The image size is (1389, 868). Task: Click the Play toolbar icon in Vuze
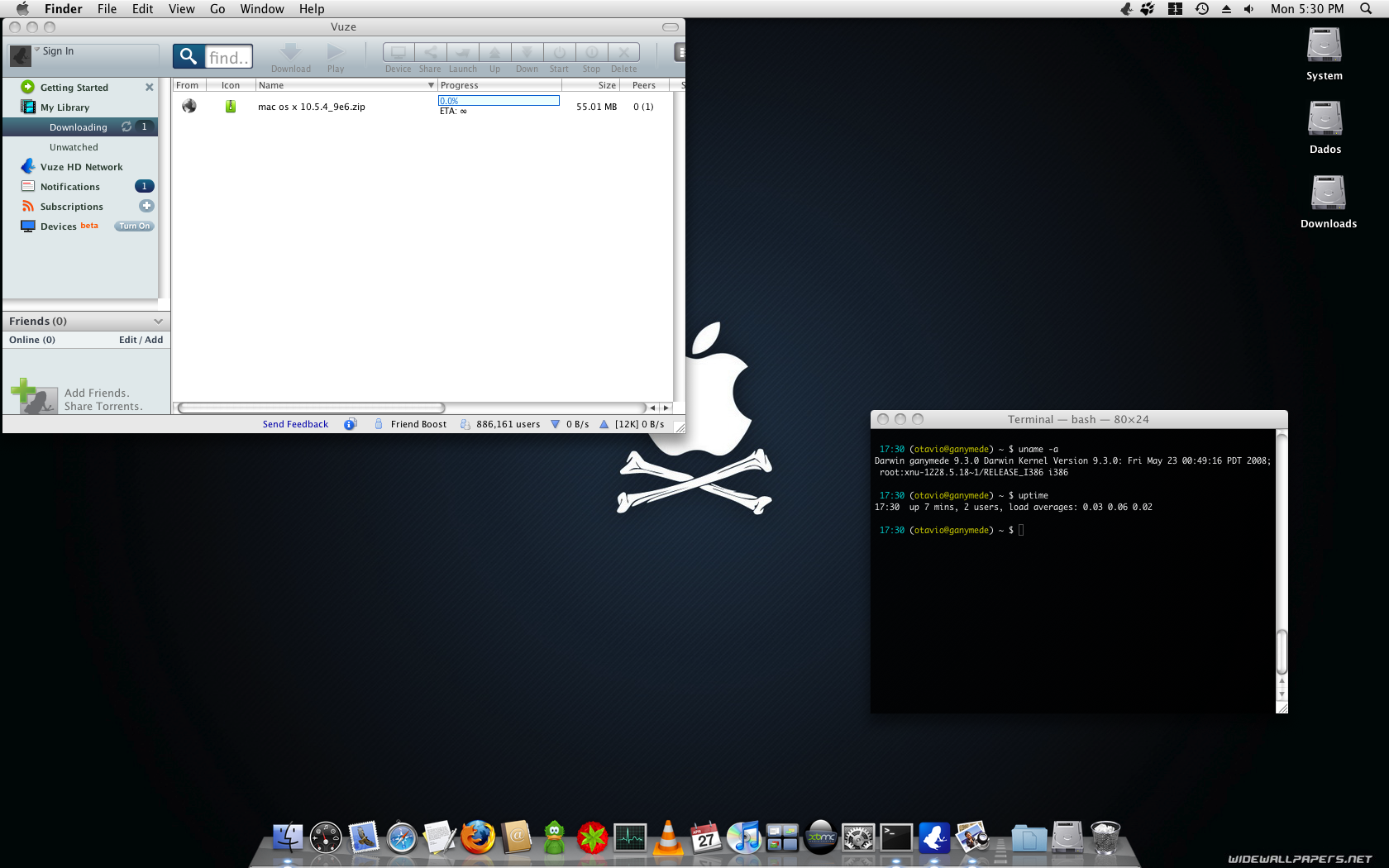pos(335,52)
